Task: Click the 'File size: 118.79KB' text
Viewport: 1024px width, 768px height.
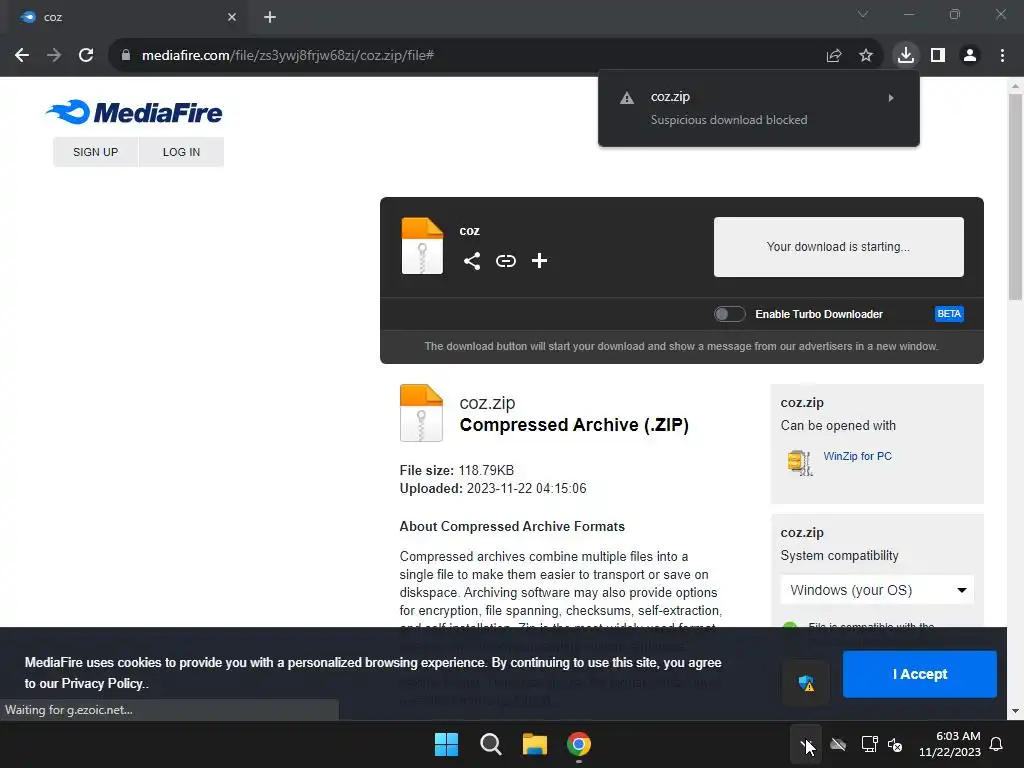Action: click(x=456, y=470)
